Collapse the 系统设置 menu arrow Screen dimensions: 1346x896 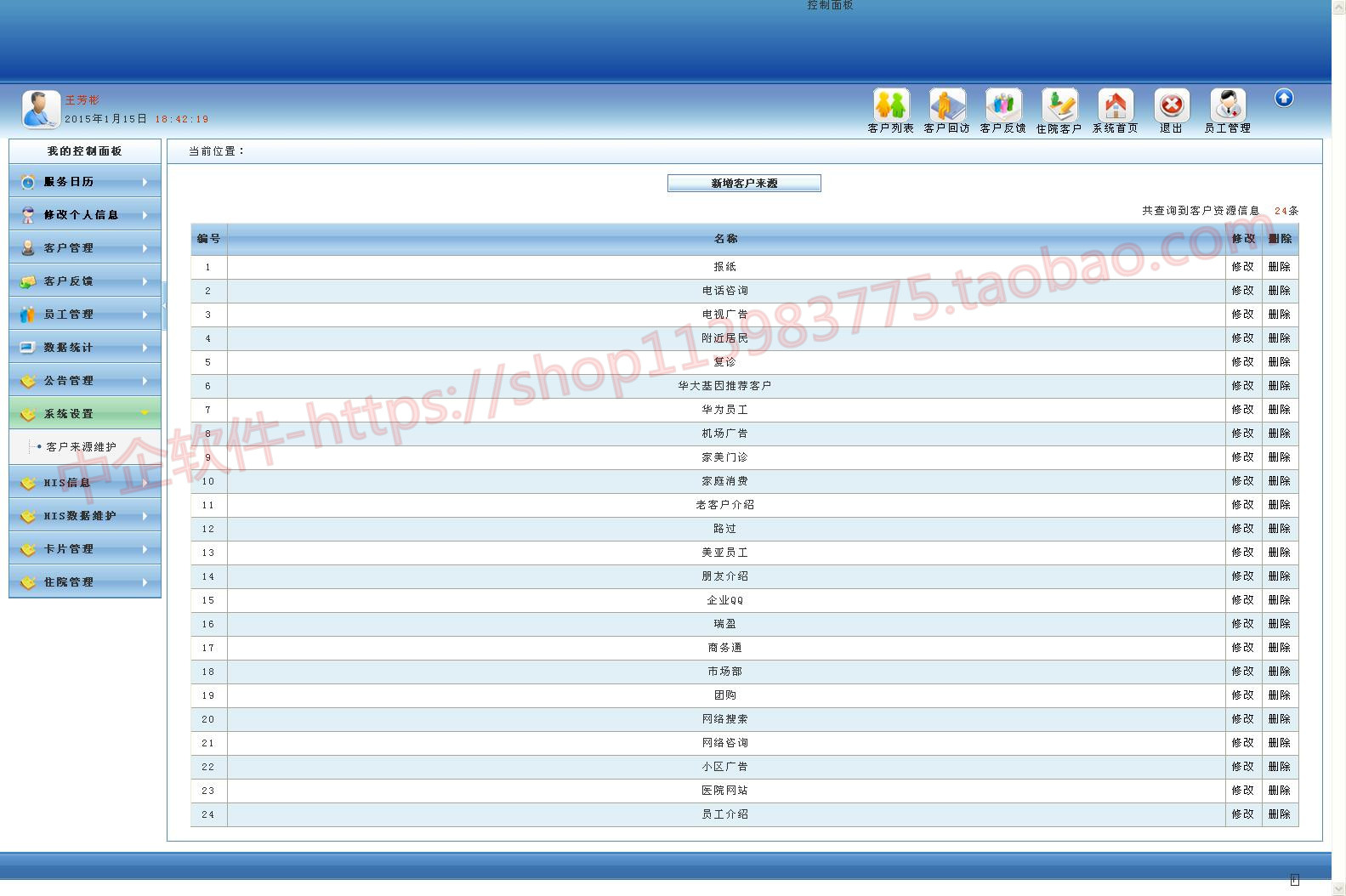(x=145, y=413)
